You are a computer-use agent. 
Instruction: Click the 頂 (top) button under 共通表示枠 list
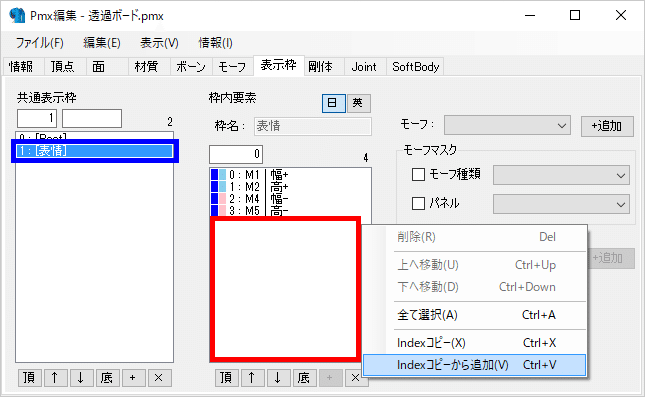click(29, 378)
